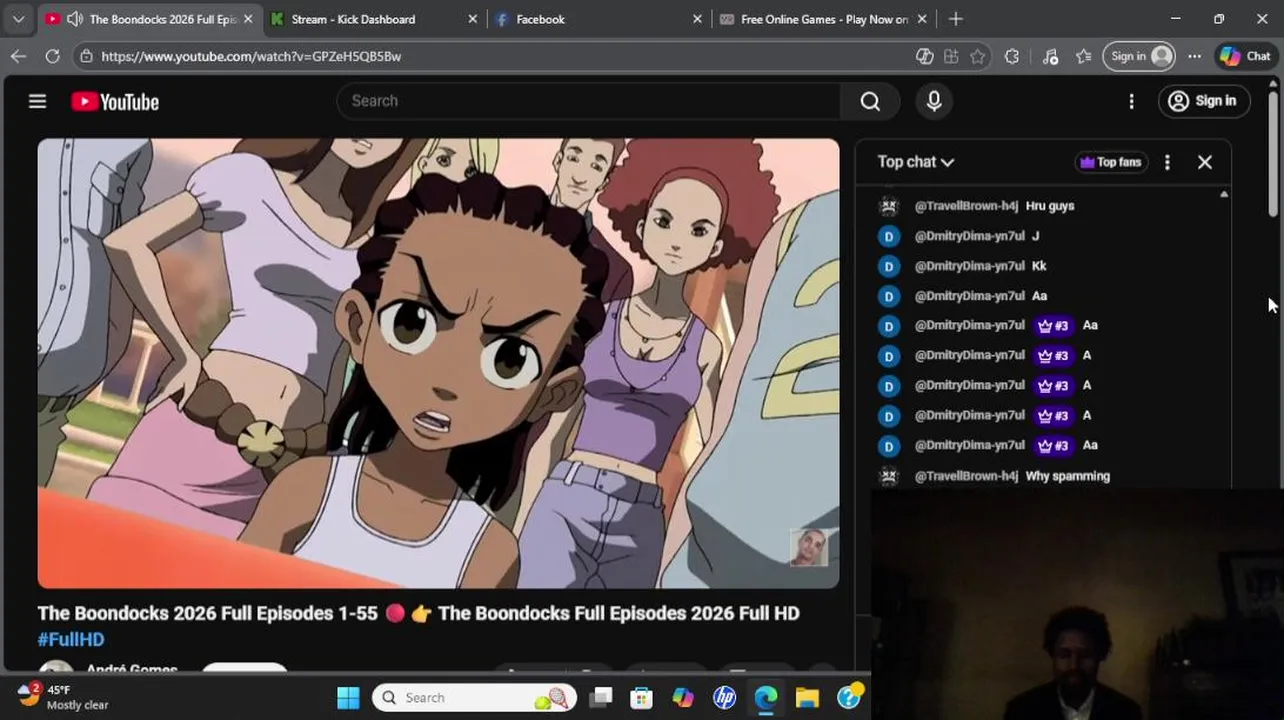1284x720 pixels.
Task: Start voice search with microphone icon
Action: tap(934, 101)
